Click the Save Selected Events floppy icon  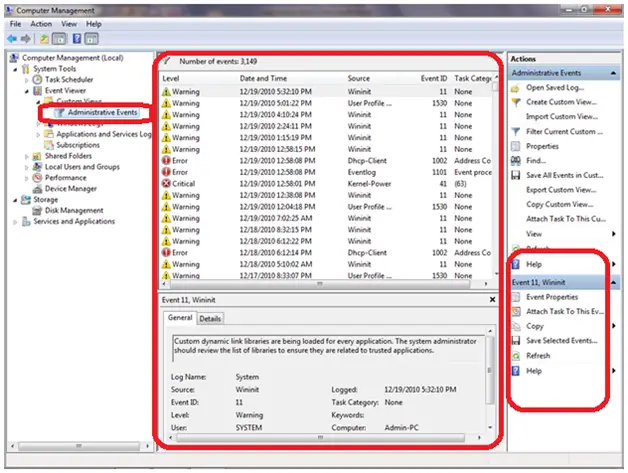516,341
